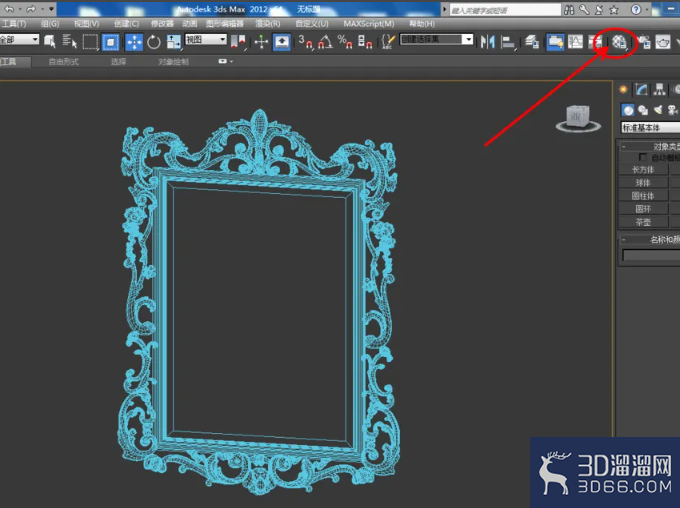Click the Undo arrow icon
The height and width of the screenshot is (508, 680).
[x=10, y=9]
